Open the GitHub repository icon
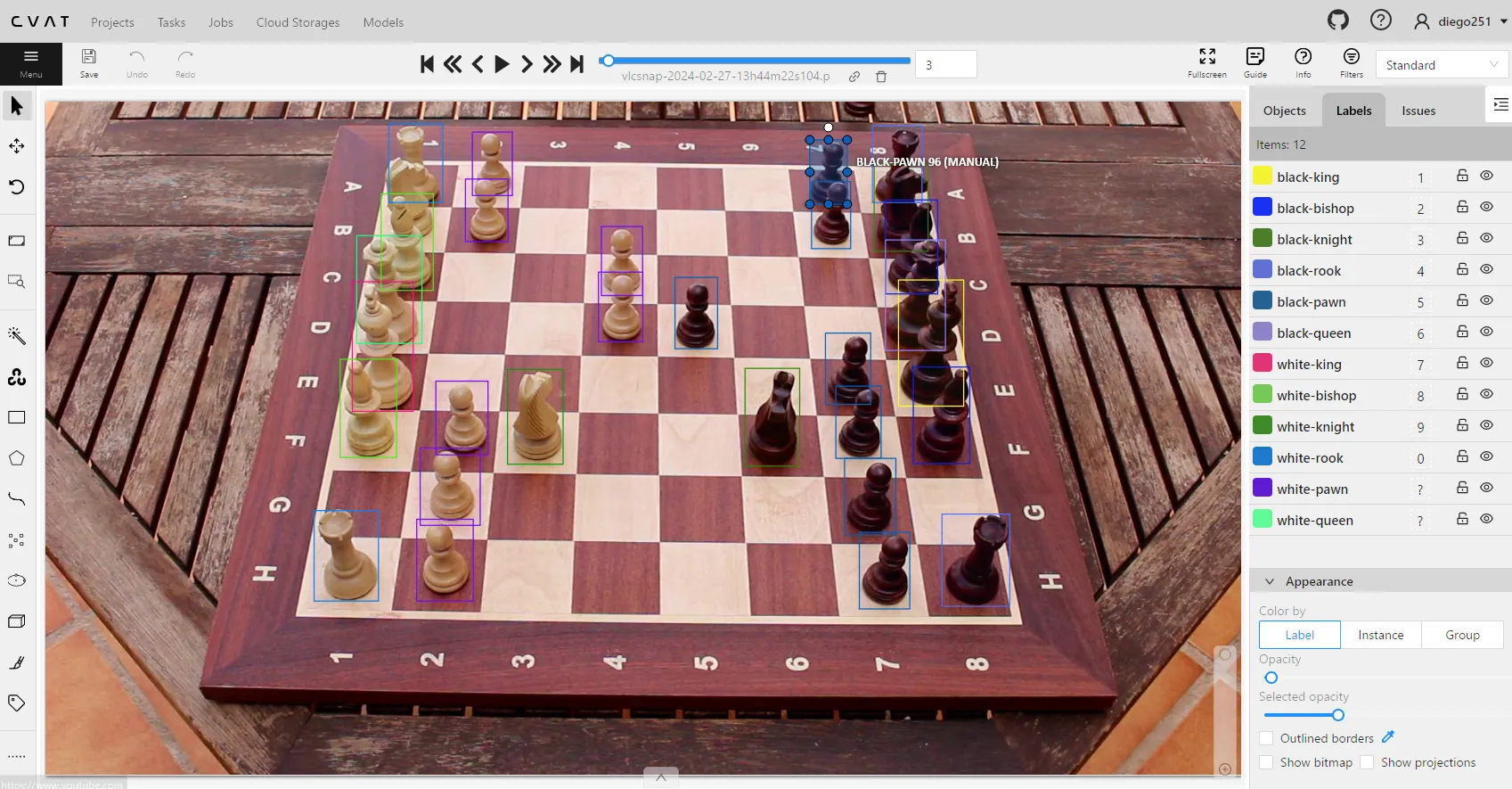Image resolution: width=1512 pixels, height=789 pixels. (1338, 20)
